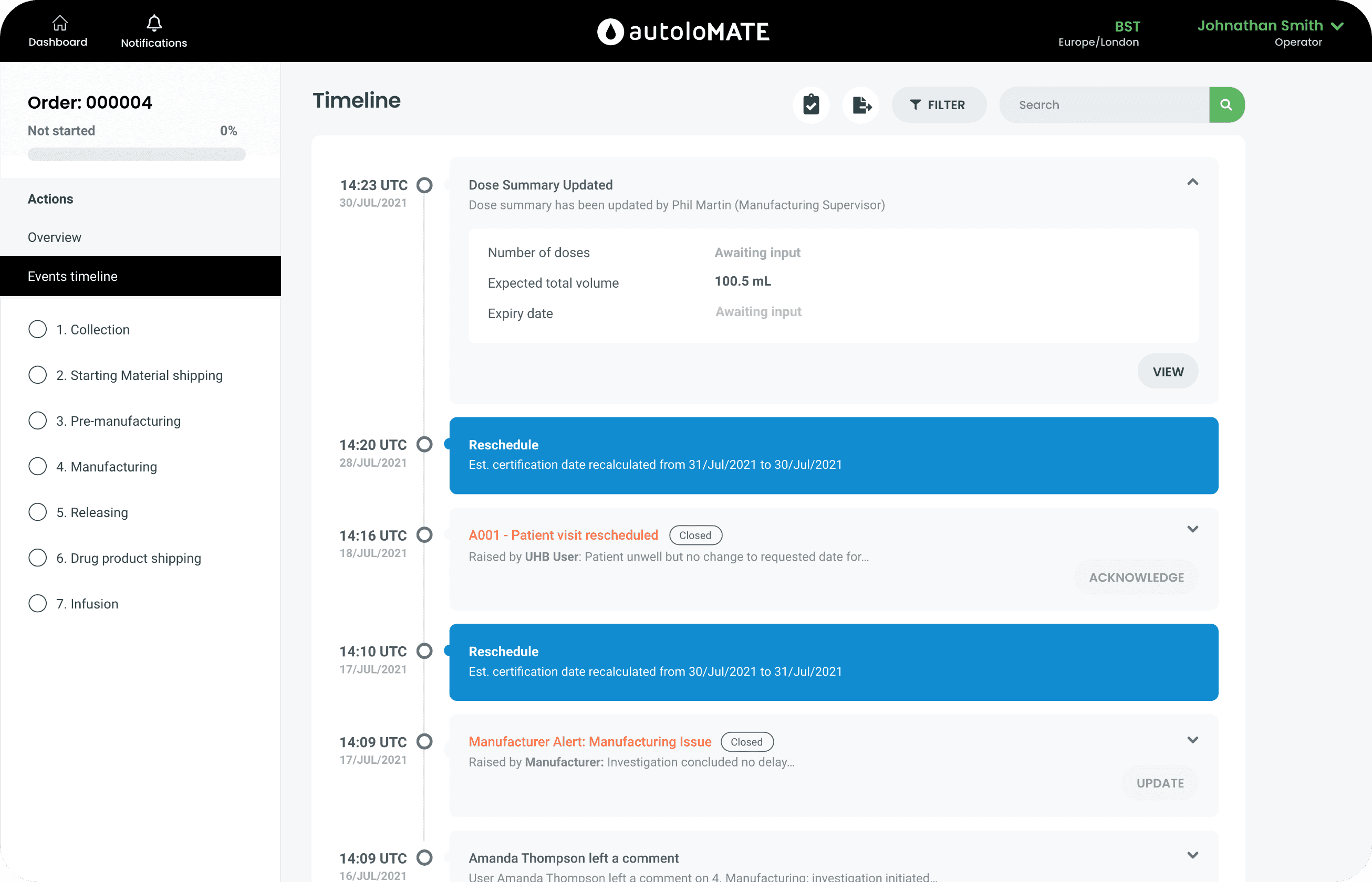Click the order progress bar
Image resolution: width=1372 pixels, height=882 pixels.
point(137,154)
